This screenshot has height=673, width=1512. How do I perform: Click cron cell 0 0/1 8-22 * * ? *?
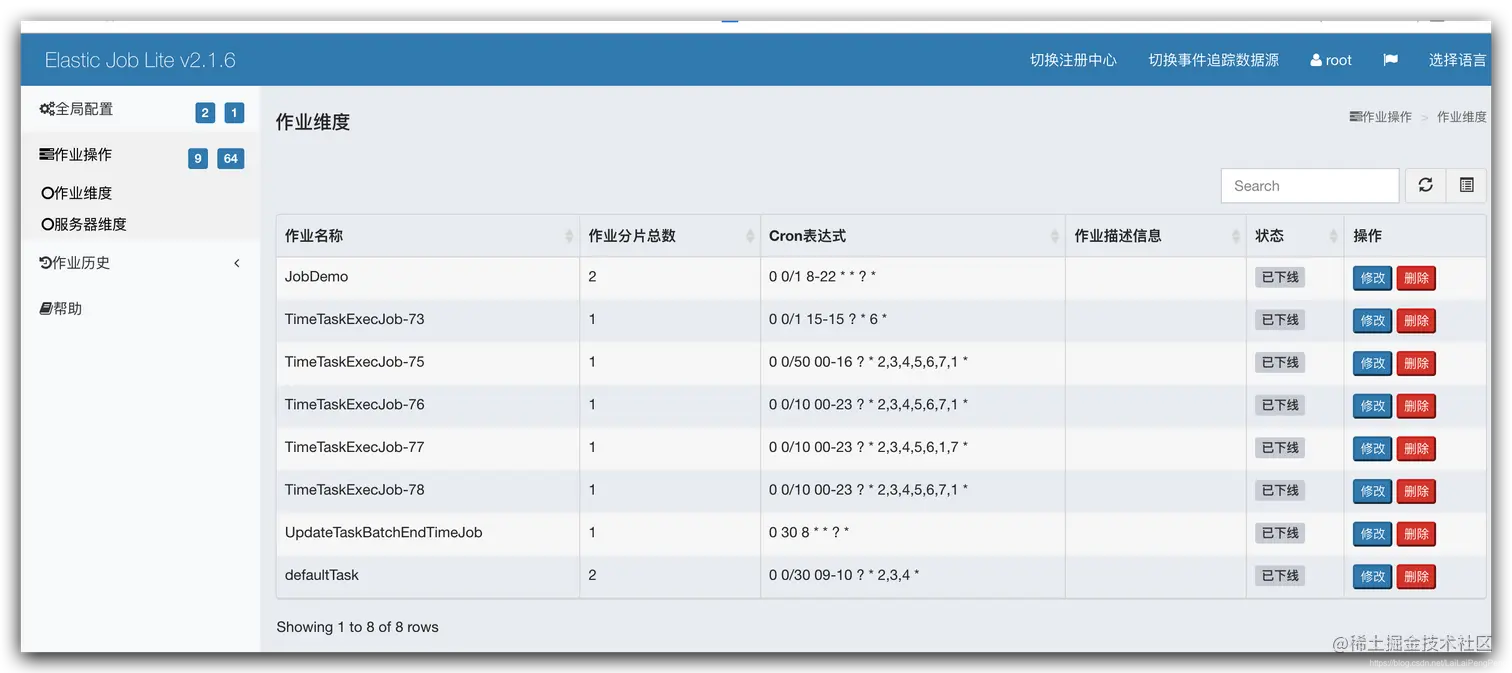(x=913, y=277)
